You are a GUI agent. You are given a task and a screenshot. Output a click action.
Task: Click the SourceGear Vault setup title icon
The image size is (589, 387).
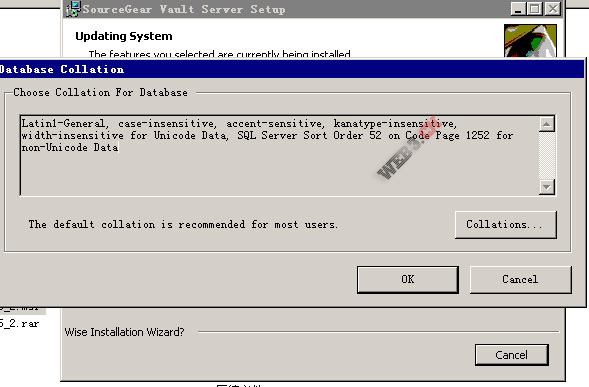click(73, 9)
